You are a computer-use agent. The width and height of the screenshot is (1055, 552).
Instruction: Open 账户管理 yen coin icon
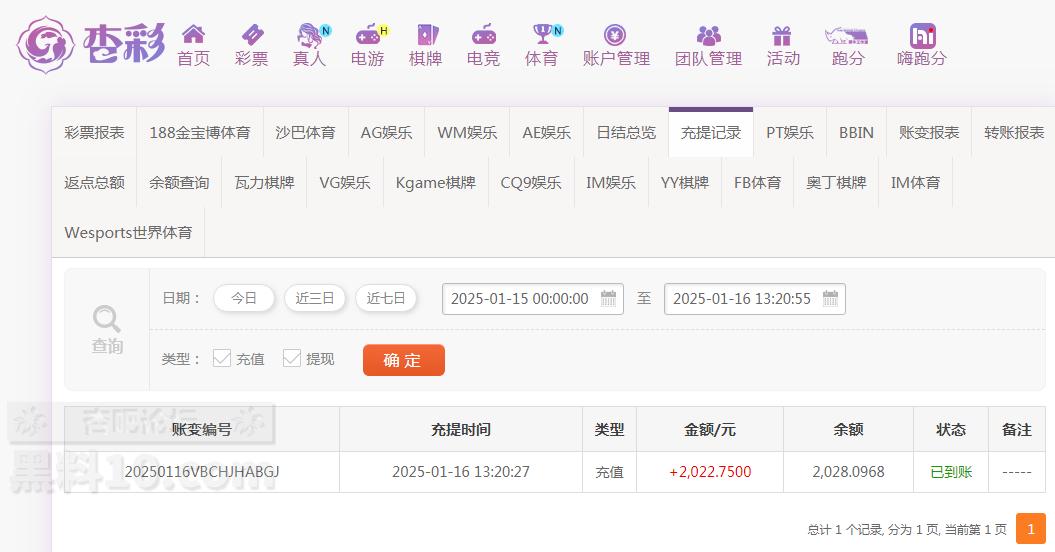tap(616, 35)
